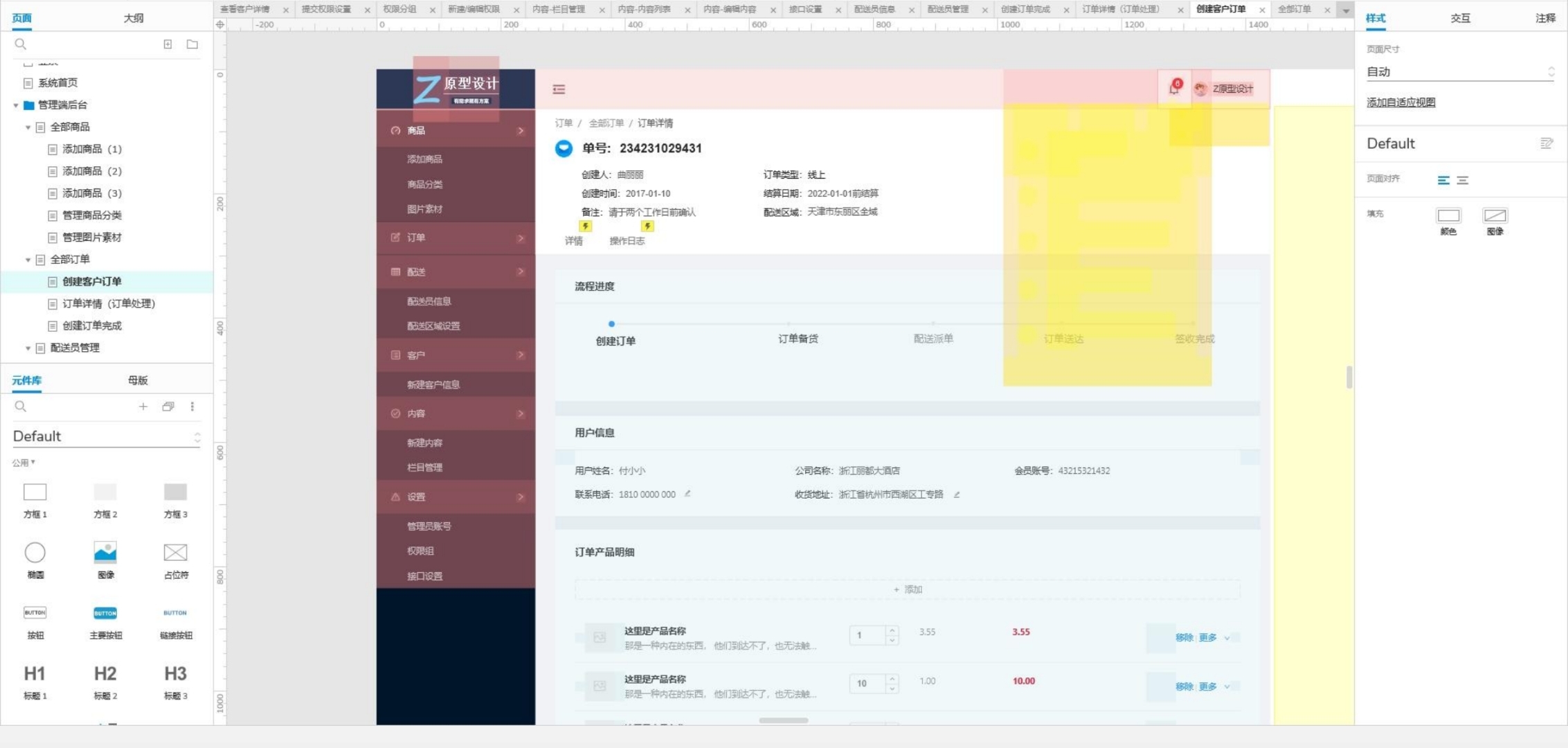
Task: Open the 页面尺寸 自动 dropdown
Action: click(x=1461, y=72)
